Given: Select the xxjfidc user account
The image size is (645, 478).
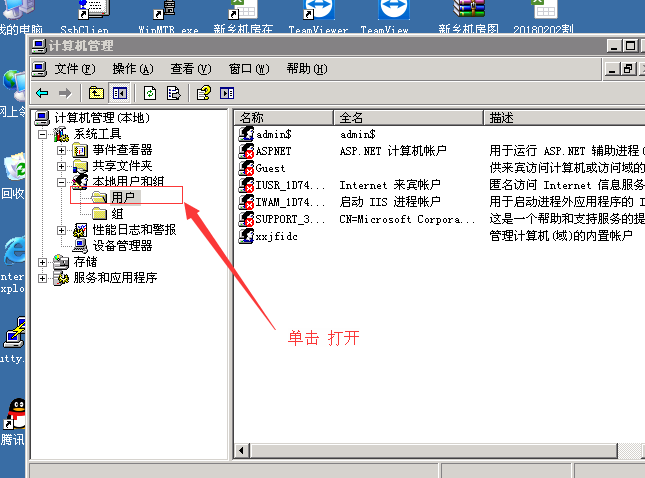Looking at the screenshot, I should [277, 236].
